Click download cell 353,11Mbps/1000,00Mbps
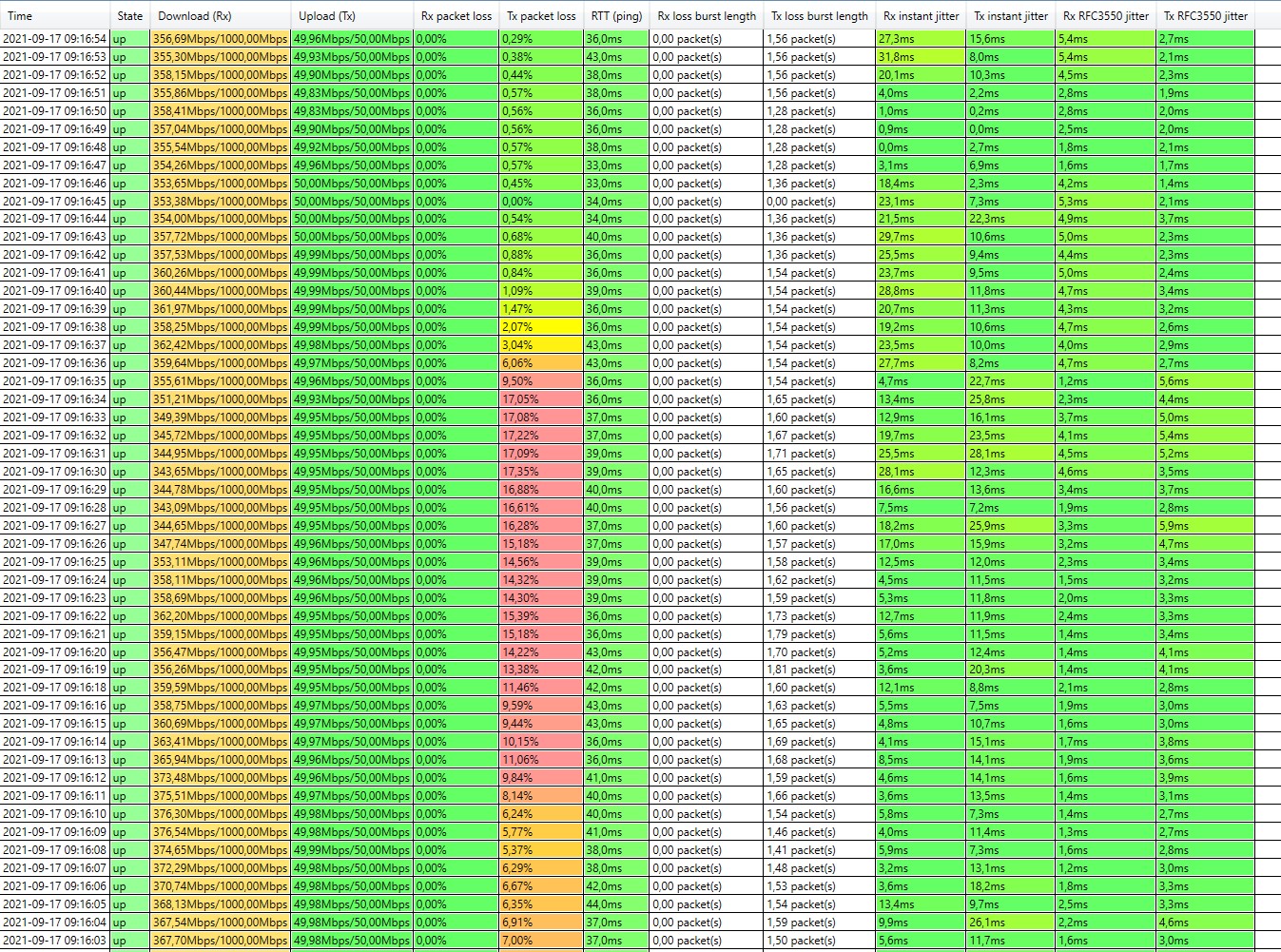The width and height of the screenshot is (1281, 952). [221, 562]
